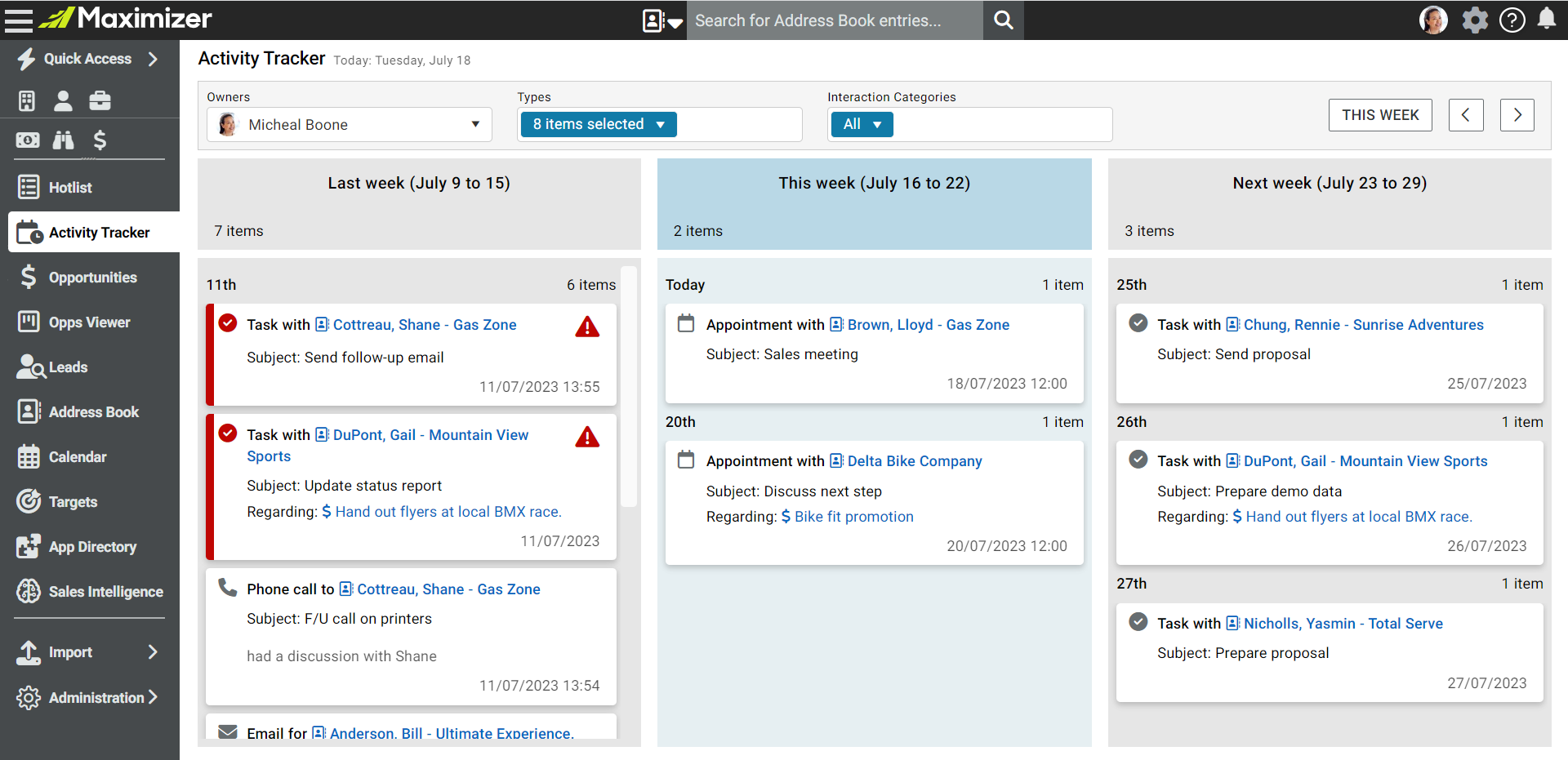Open 'Chung, Rennie - Sunrise Adventures' link
The width and height of the screenshot is (1568, 760).
coord(1364,325)
